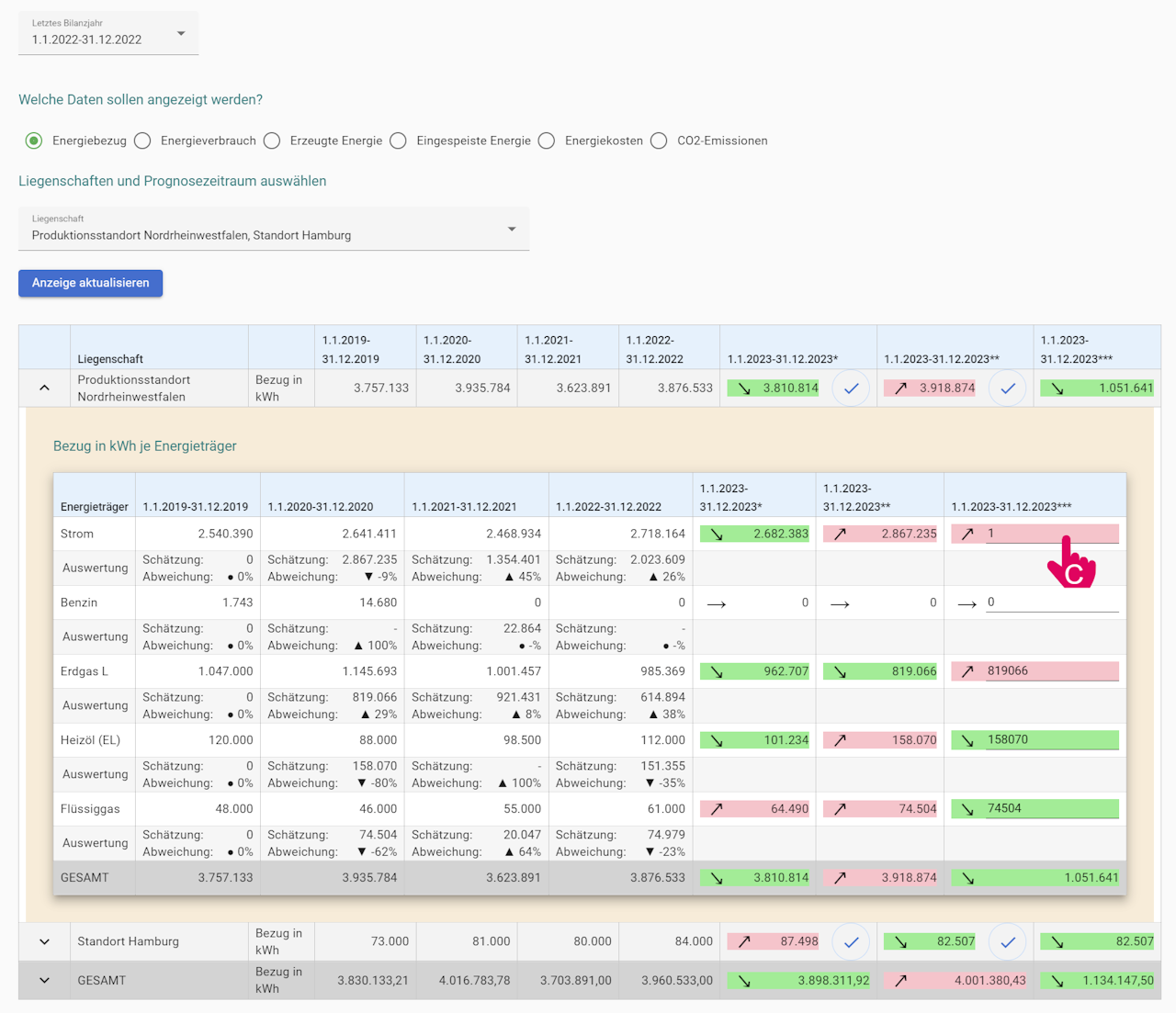The width and height of the screenshot is (1176, 1013).
Task: Click checkmark next to Nordrheinwestfalen forecast 3.810.814
Action: (x=851, y=388)
